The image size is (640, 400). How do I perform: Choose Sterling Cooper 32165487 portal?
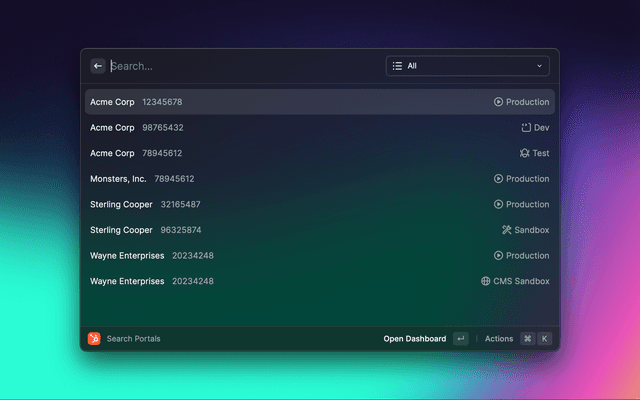coord(300,205)
